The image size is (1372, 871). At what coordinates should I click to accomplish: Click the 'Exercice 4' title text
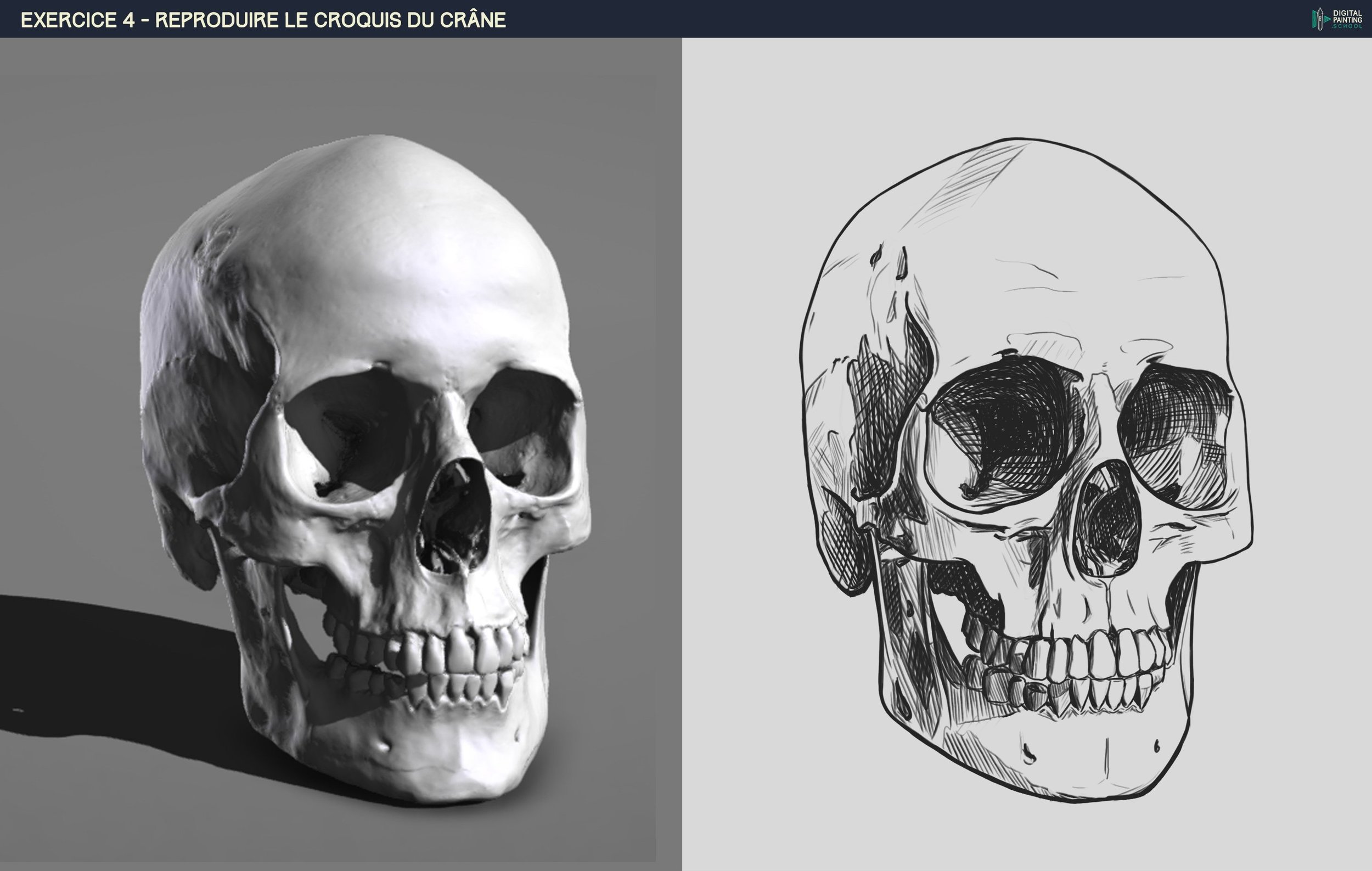(x=77, y=20)
